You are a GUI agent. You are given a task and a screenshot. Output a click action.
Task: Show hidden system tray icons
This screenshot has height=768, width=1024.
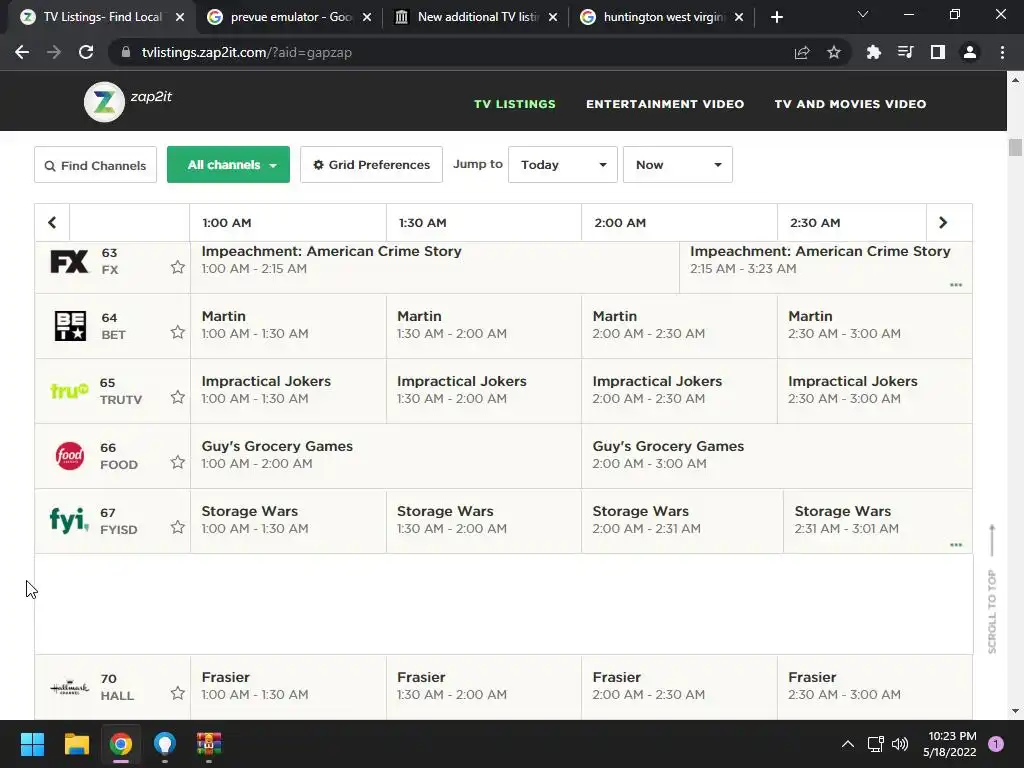848,744
